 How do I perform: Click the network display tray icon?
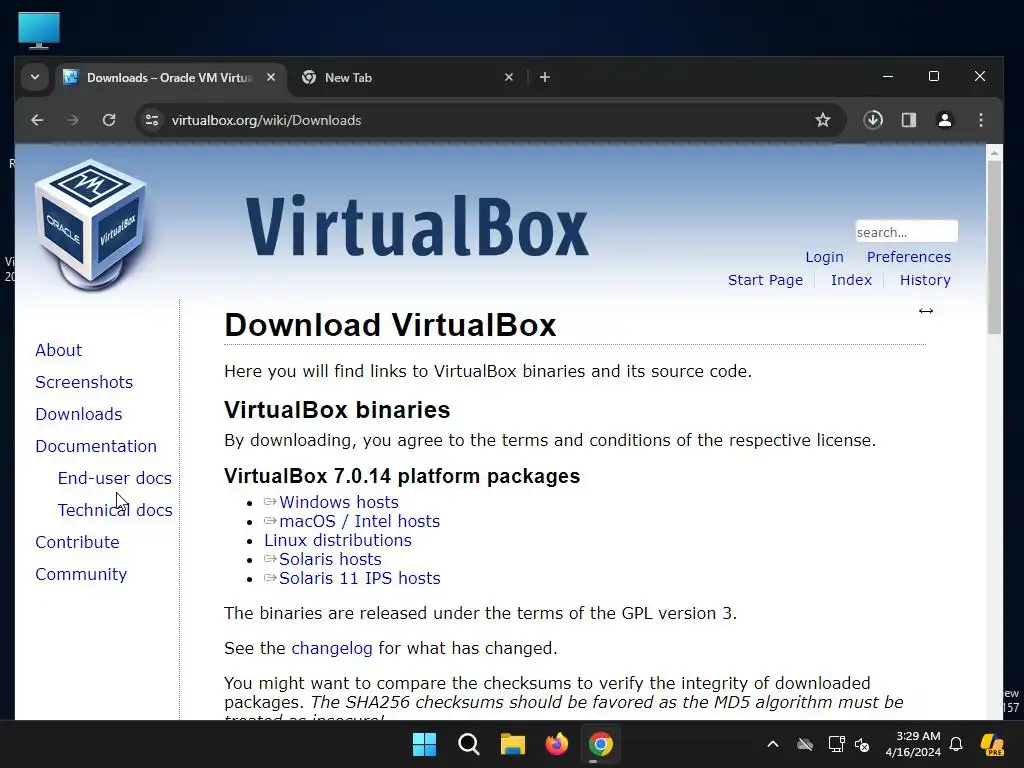pyautogui.click(x=836, y=744)
